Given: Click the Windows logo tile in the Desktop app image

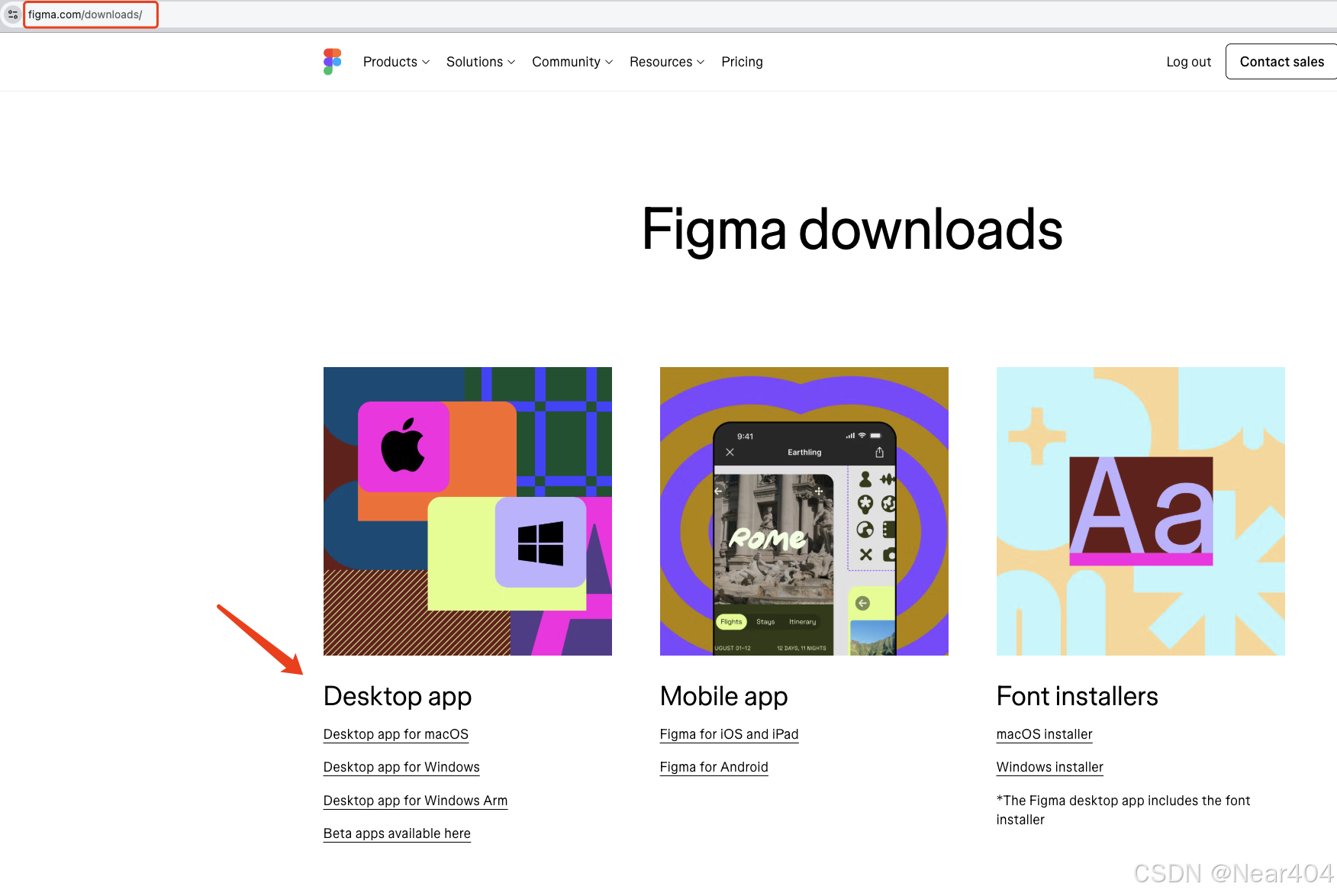Looking at the screenshot, I should tap(540, 543).
